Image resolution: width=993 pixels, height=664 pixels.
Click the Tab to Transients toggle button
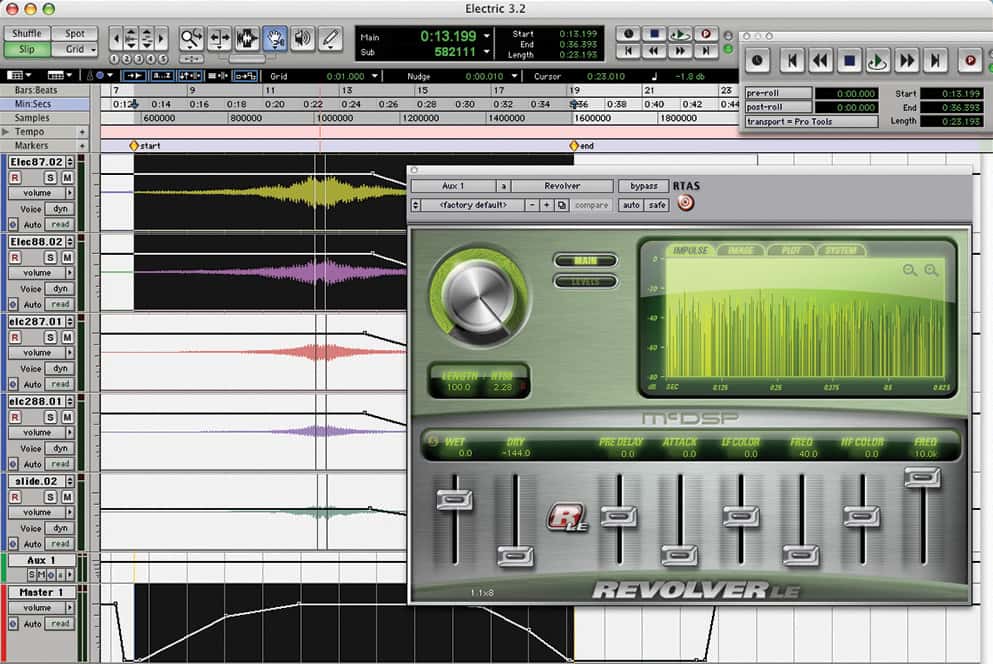pos(132,75)
